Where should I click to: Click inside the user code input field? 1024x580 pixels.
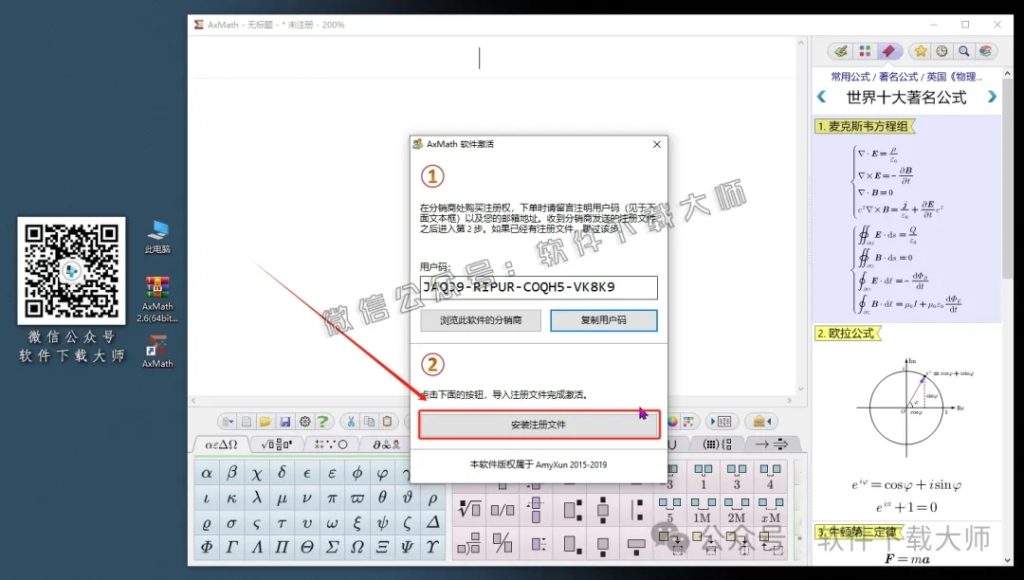pos(537,288)
